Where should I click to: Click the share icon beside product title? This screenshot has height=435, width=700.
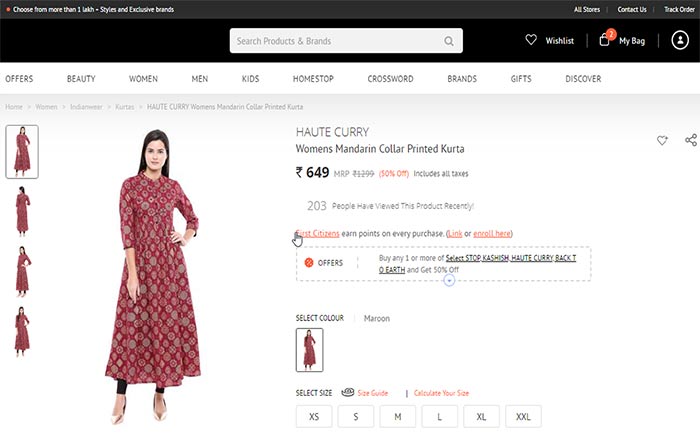(x=691, y=140)
